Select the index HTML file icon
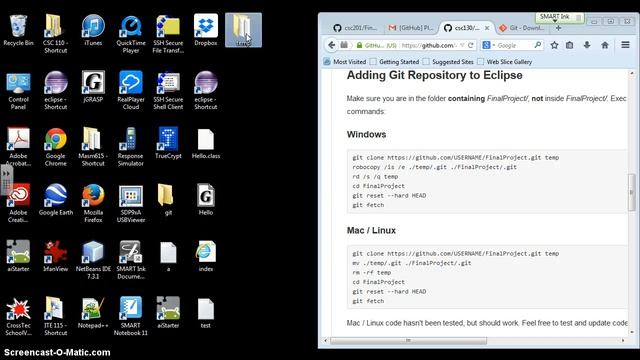The width and height of the screenshot is (640, 360). point(206,256)
